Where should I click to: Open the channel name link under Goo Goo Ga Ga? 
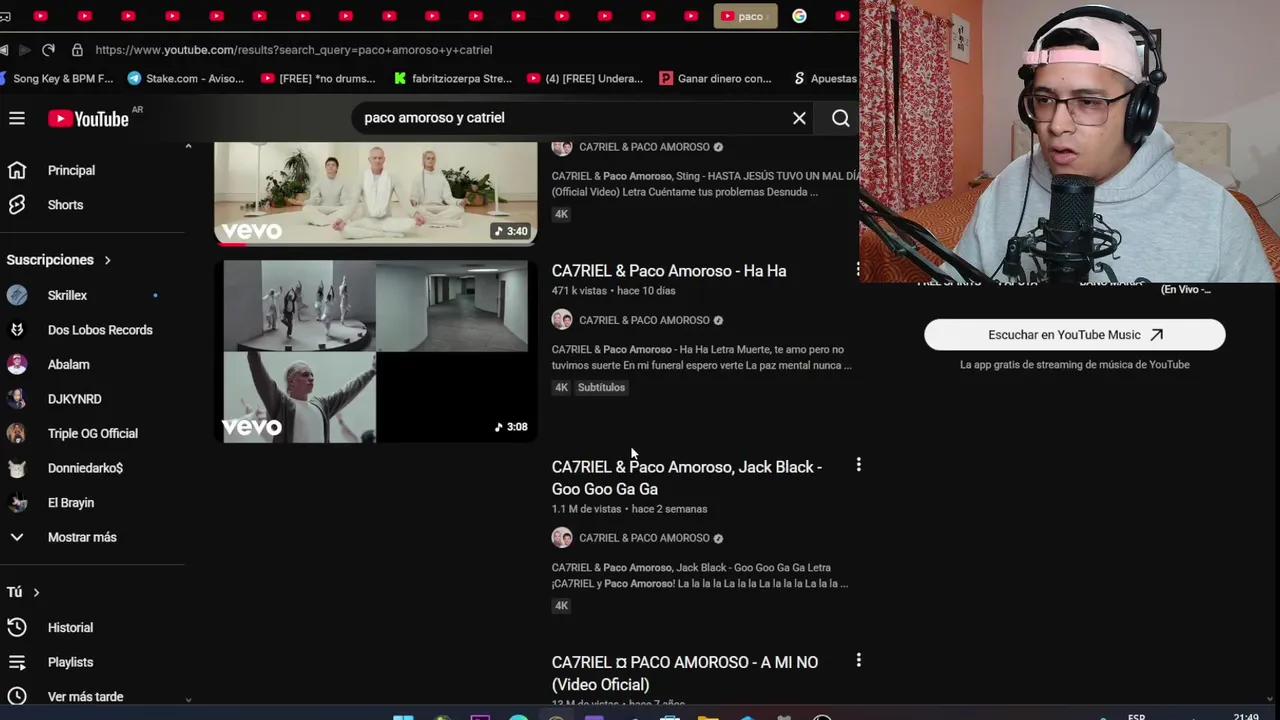click(644, 538)
